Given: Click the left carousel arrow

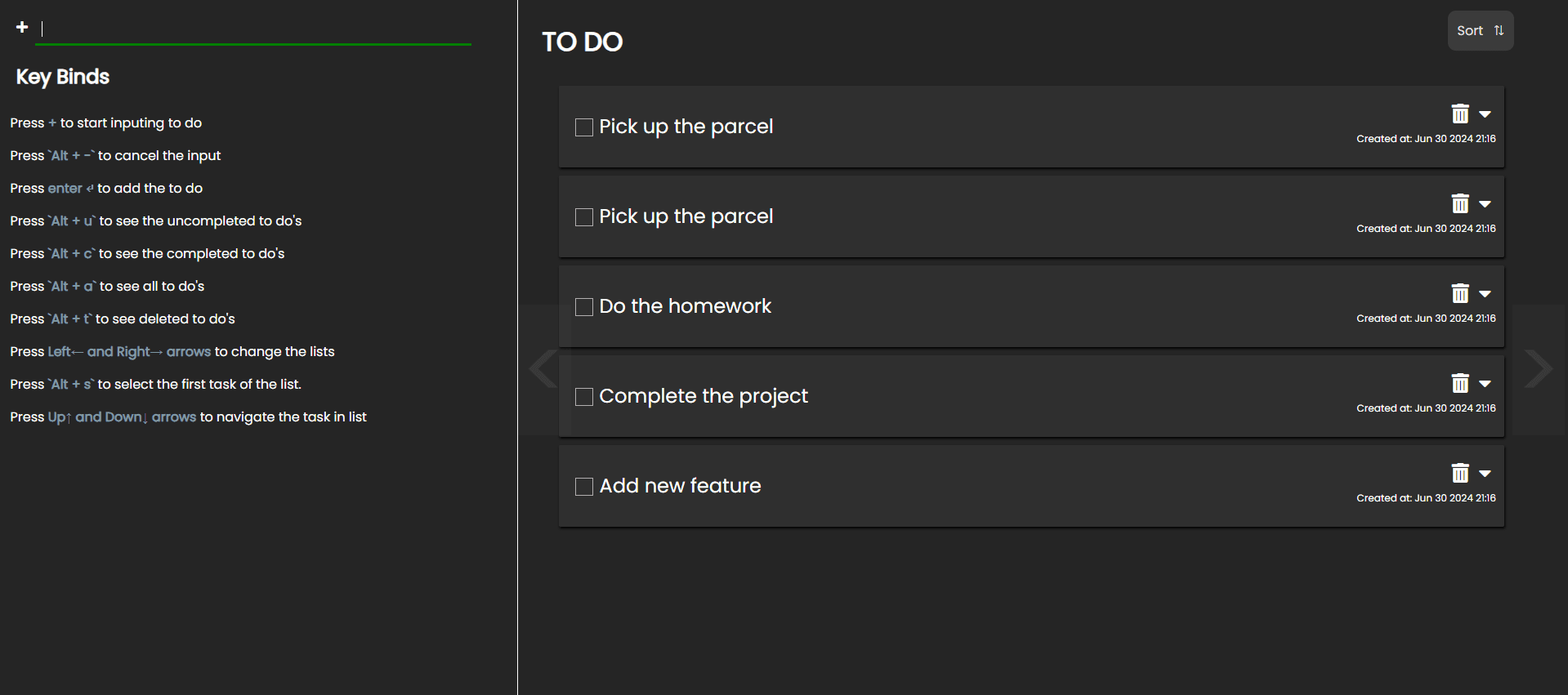Looking at the screenshot, I should pyautogui.click(x=541, y=368).
